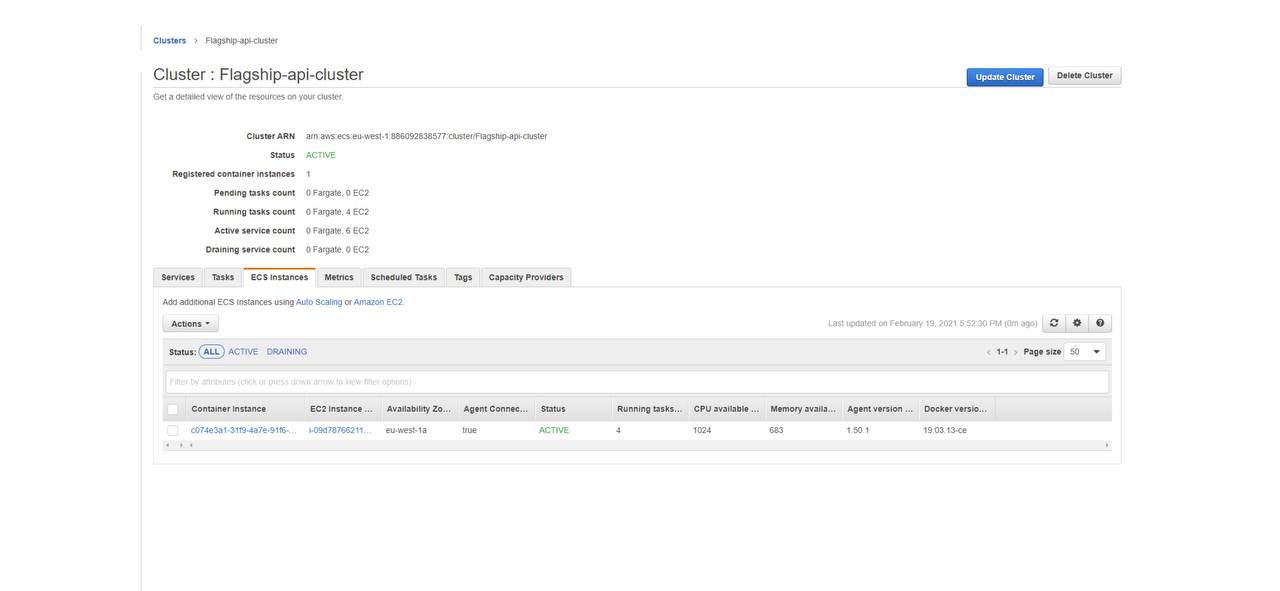This screenshot has height=591, width=1280.
Task: Select the ECS Instances tab
Action: coord(279,277)
